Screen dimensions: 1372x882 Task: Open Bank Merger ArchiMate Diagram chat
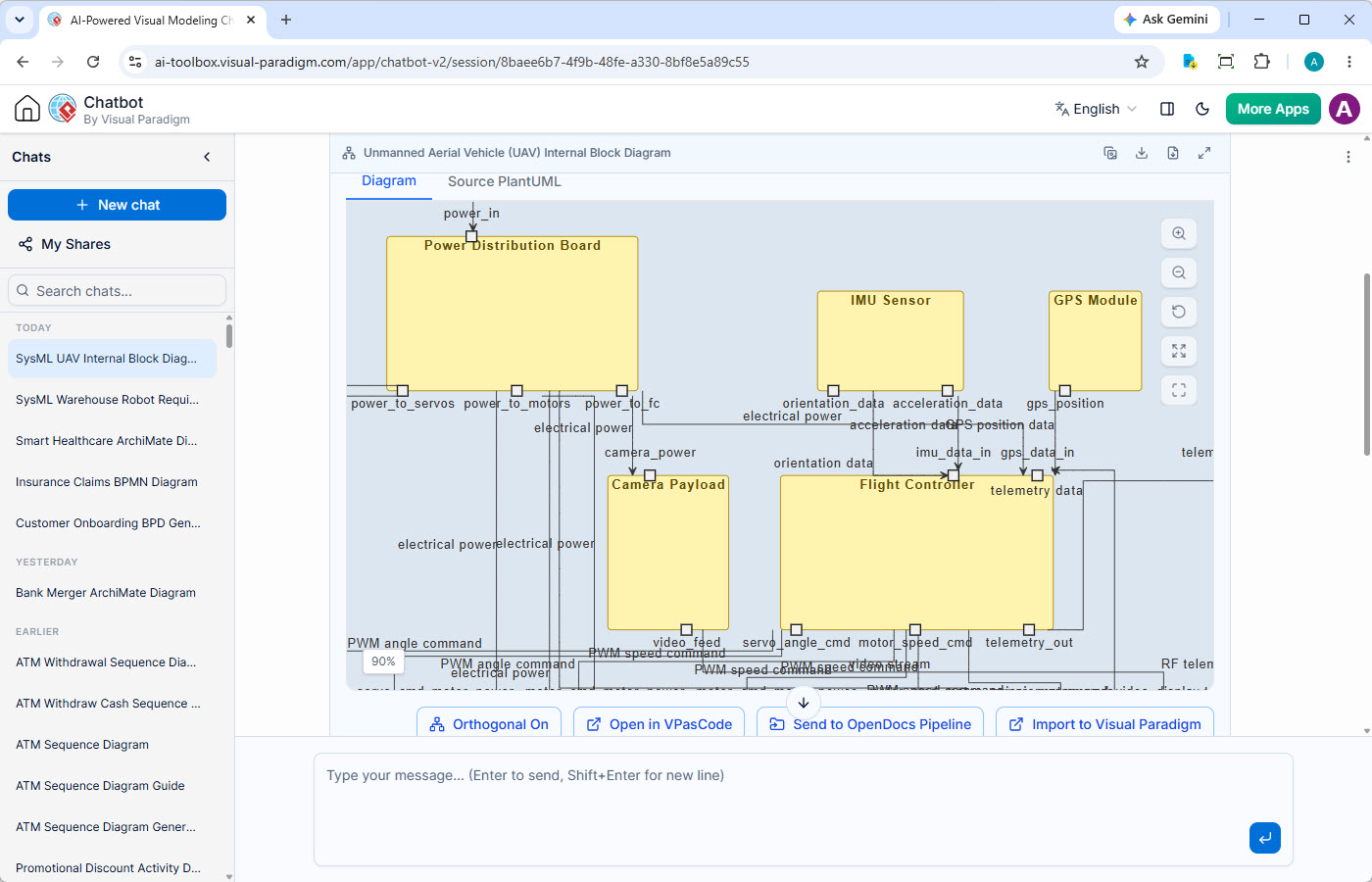[112, 593]
